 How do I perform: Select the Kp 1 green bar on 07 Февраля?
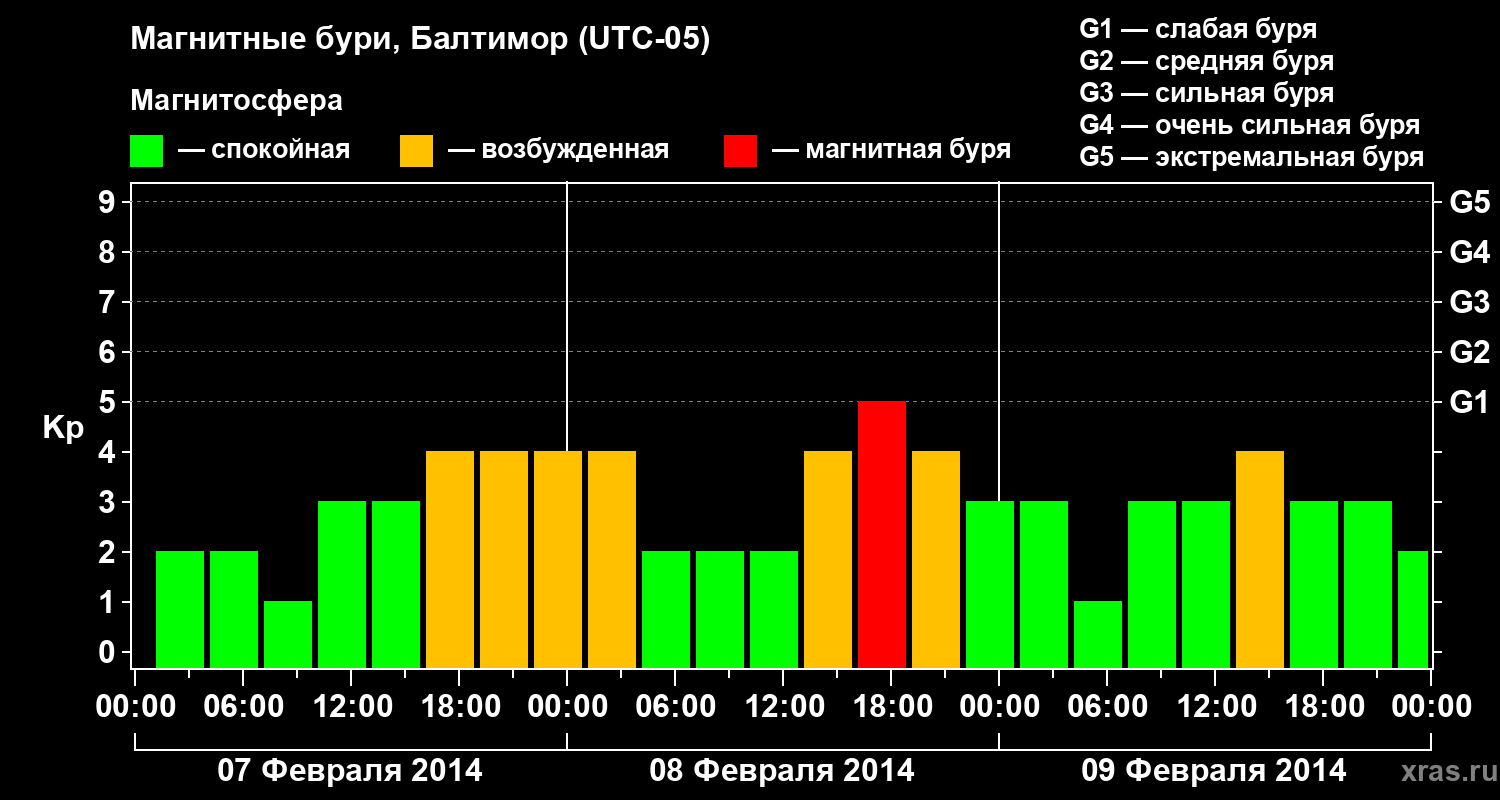pyautogui.click(x=288, y=634)
